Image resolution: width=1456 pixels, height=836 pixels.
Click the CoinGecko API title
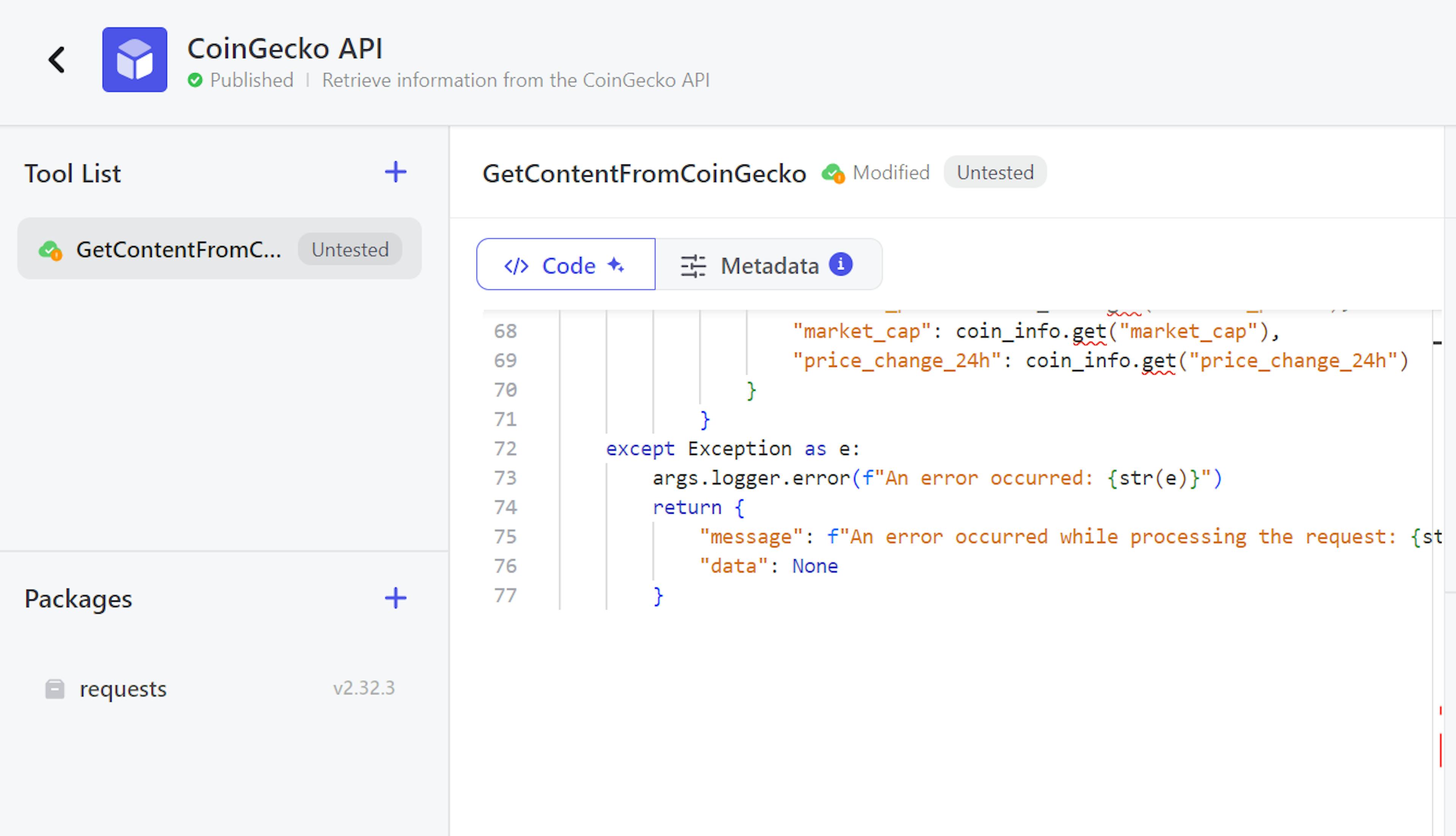point(285,48)
